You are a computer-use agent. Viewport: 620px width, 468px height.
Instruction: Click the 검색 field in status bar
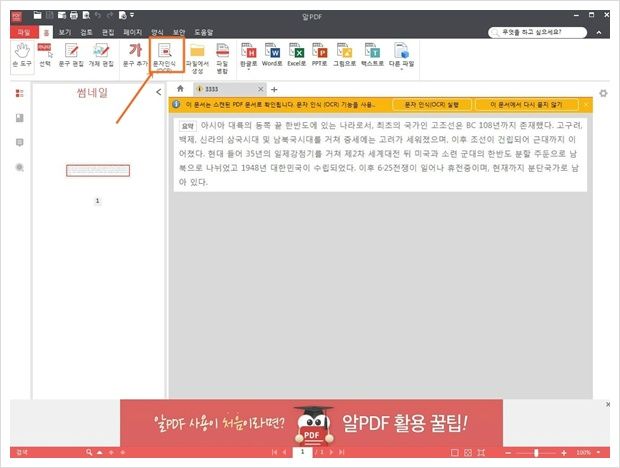(47, 452)
